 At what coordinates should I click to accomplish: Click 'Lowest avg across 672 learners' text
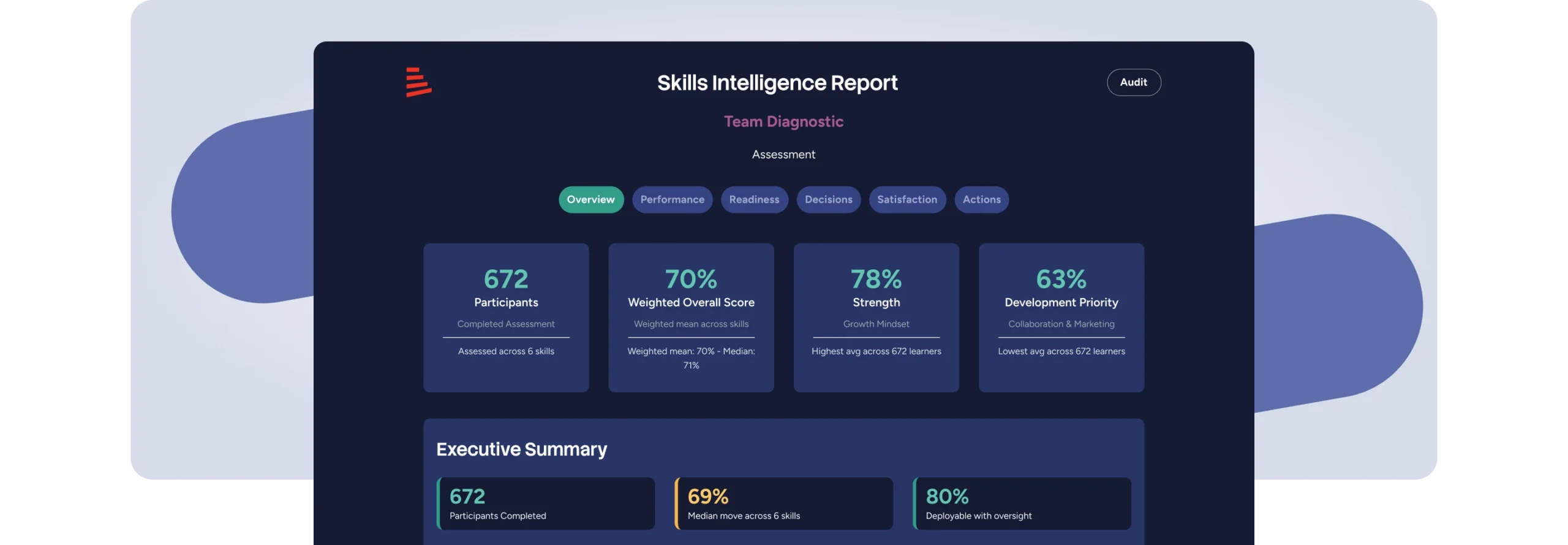[1061, 351]
